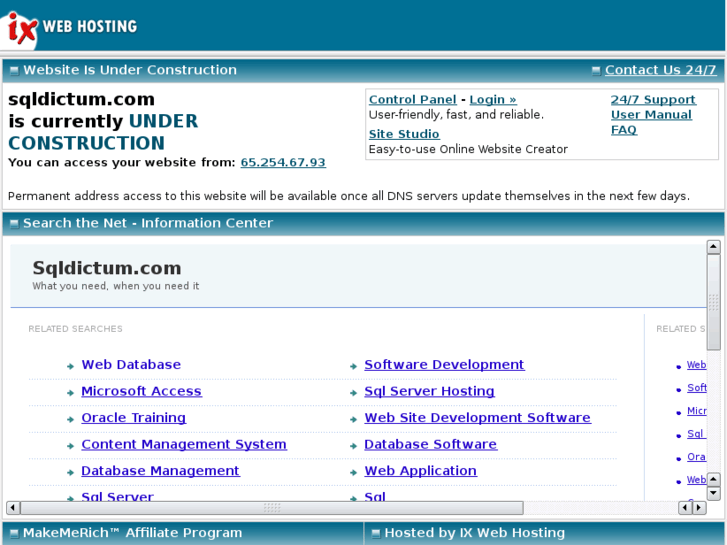Open the Web Site Development Software link

(x=478, y=418)
